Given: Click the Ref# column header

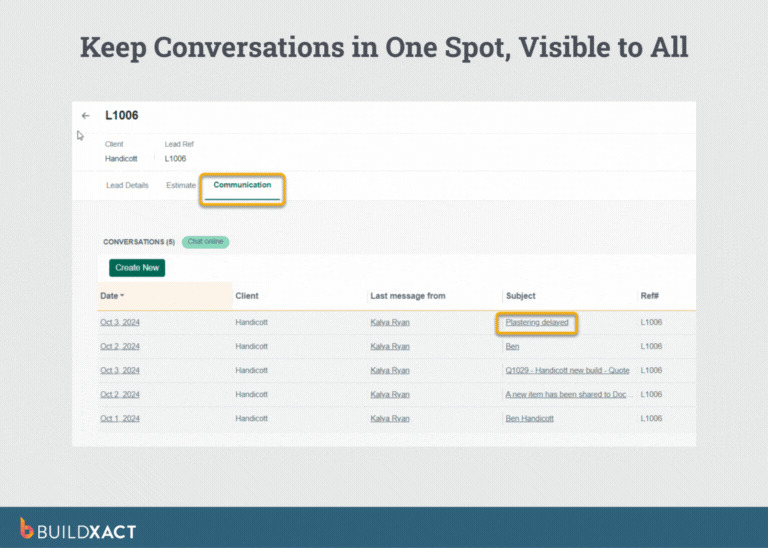Looking at the screenshot, I should click(650, 296).
